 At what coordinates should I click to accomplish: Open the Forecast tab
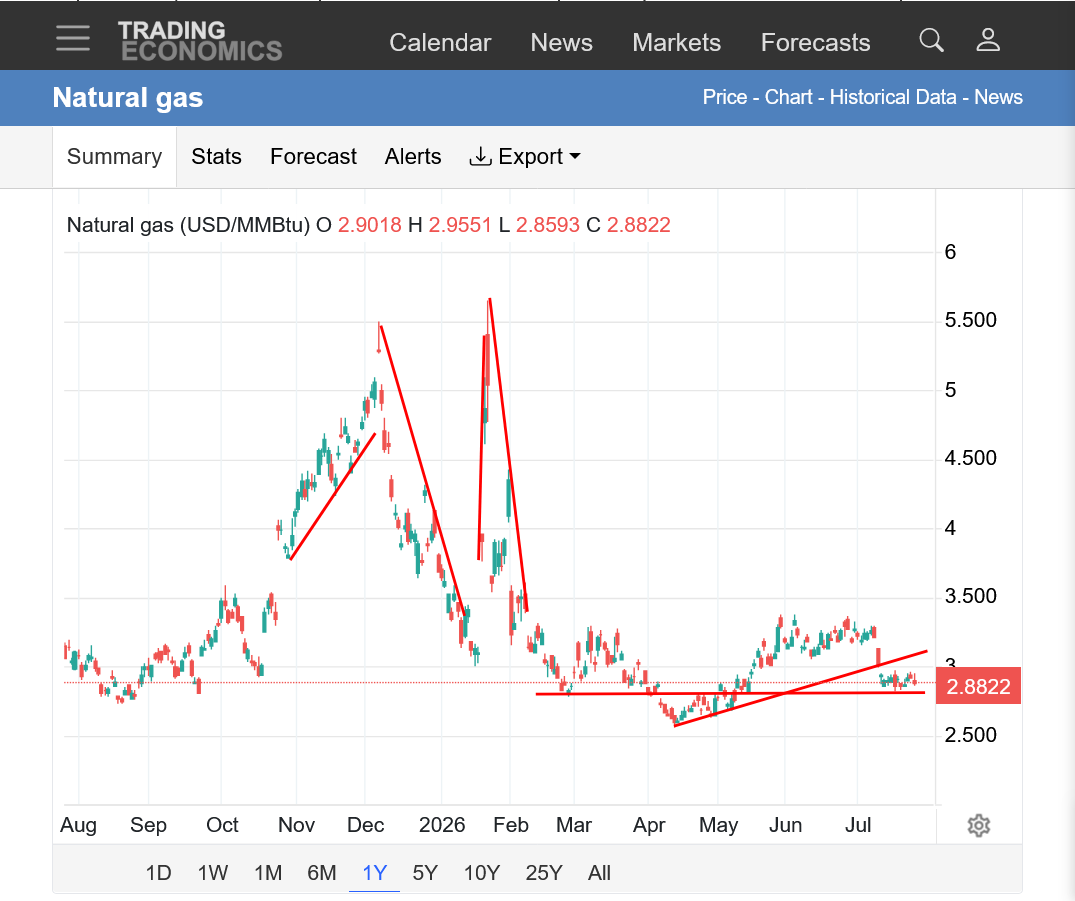pos(313,156)
